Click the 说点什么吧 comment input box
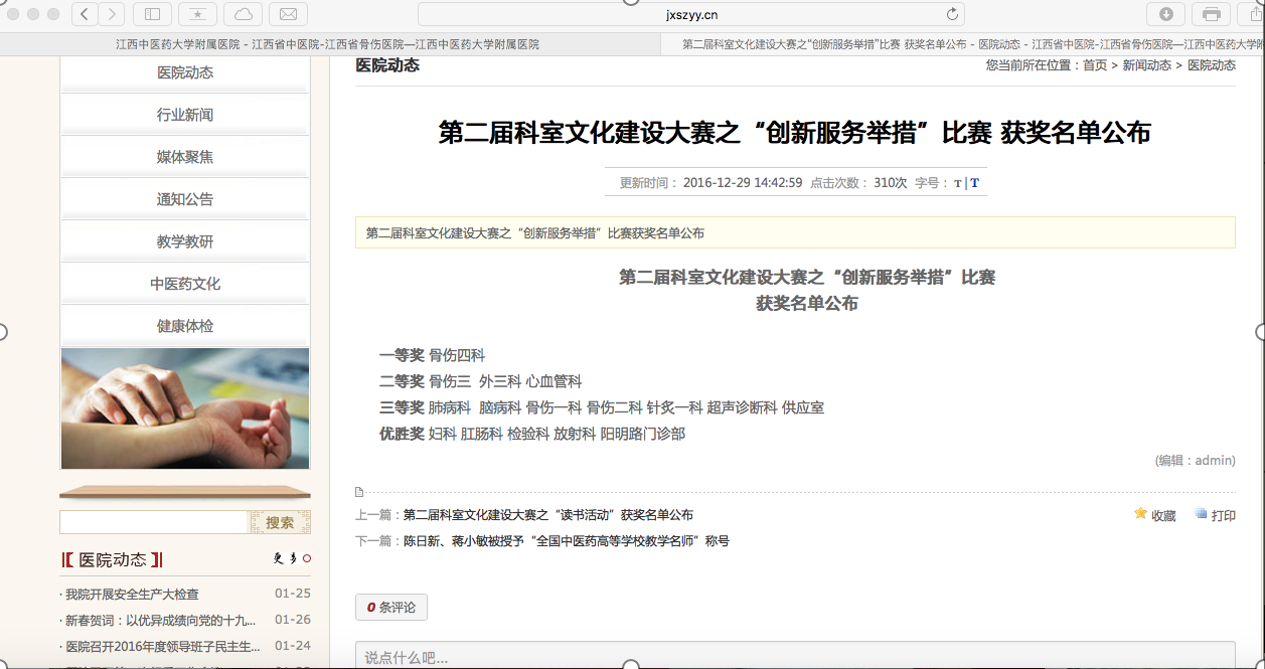Screen dimensions: 1265x669 pos(795,656)
